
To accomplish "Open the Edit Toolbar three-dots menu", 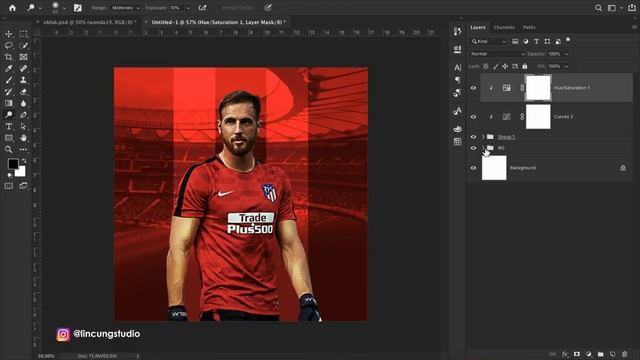I will (23, 149).
